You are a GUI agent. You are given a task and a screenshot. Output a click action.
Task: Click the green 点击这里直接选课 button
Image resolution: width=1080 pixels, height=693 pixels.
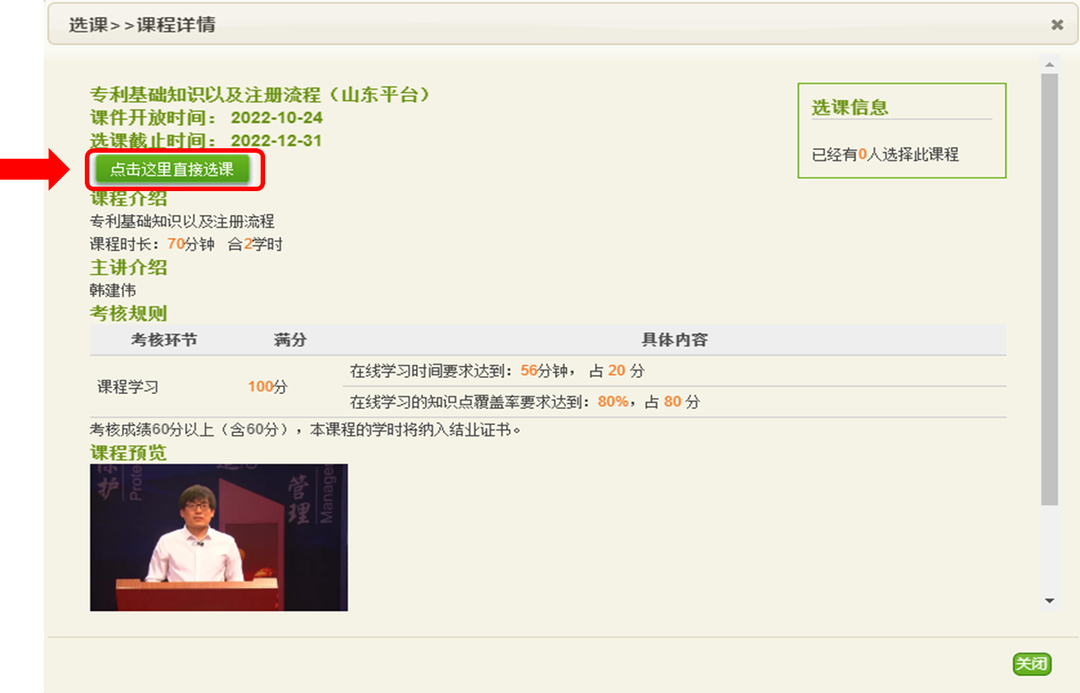click(x=172, y=169)
